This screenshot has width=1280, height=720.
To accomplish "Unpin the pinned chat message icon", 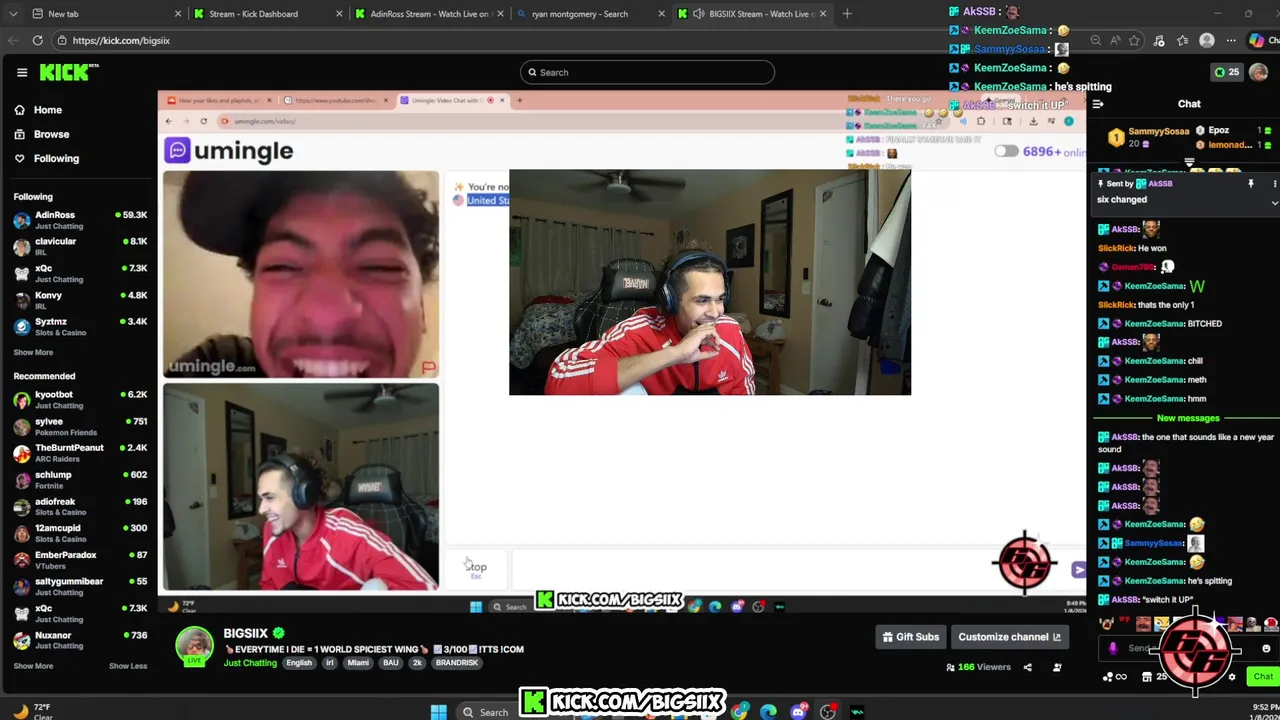I will point(1250,184).
